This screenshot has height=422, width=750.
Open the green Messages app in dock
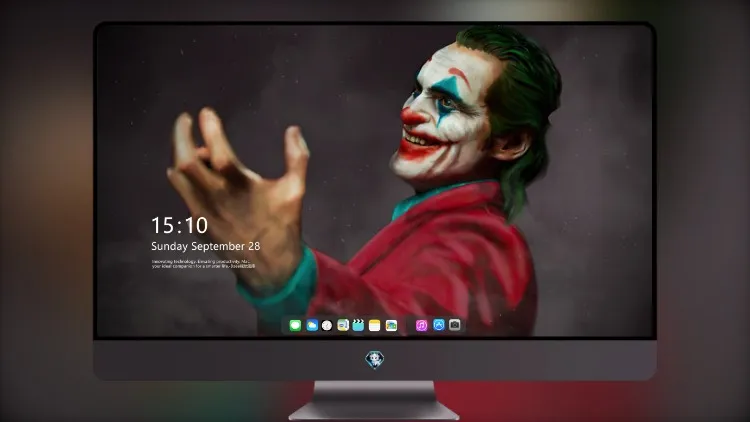[x=295, y=325]
